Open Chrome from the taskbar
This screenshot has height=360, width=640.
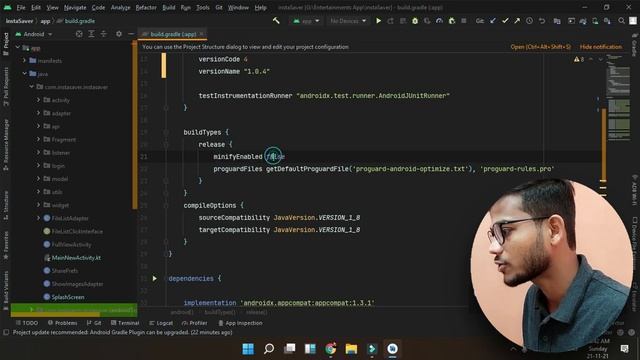tap(331, 349)
